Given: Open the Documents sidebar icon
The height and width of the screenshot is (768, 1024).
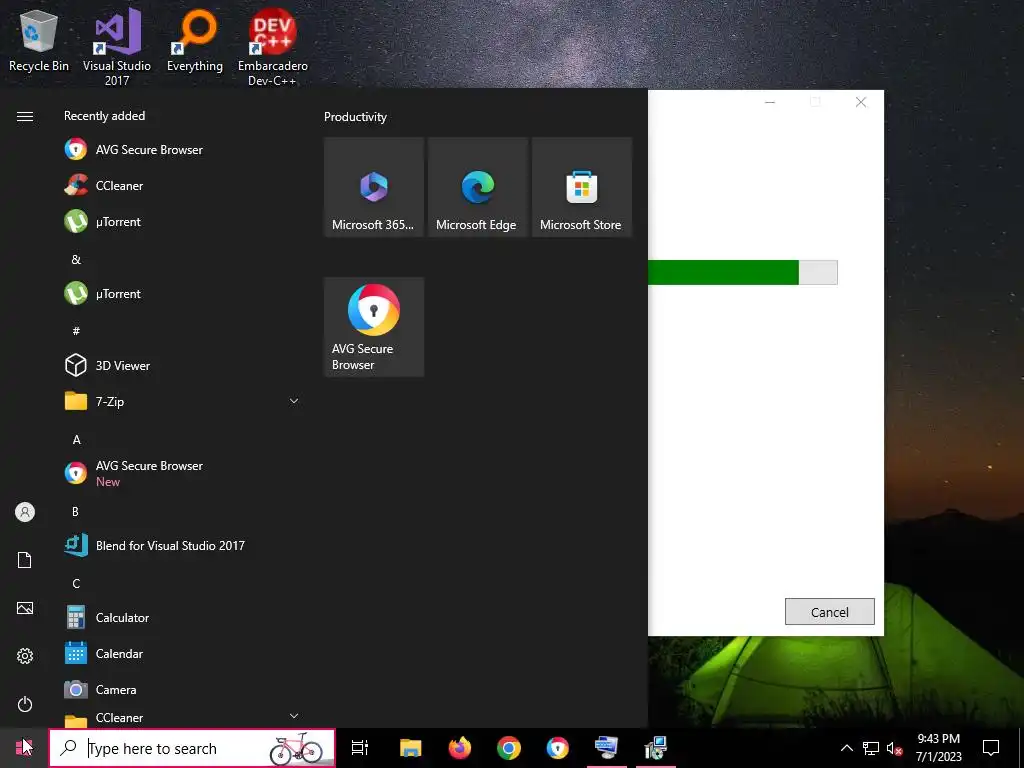Looking at the screenshot, I should coord(25,560).
